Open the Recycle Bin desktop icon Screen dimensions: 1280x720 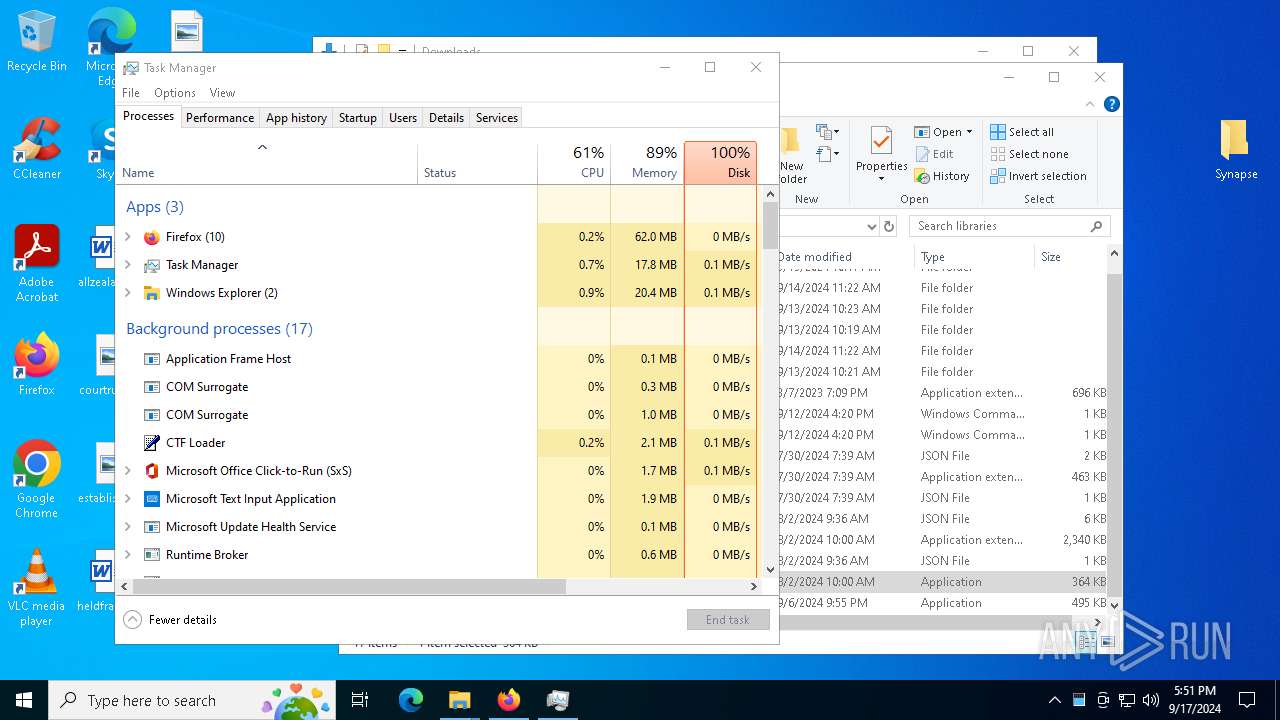pyautogui.click(x=37, y=41)
